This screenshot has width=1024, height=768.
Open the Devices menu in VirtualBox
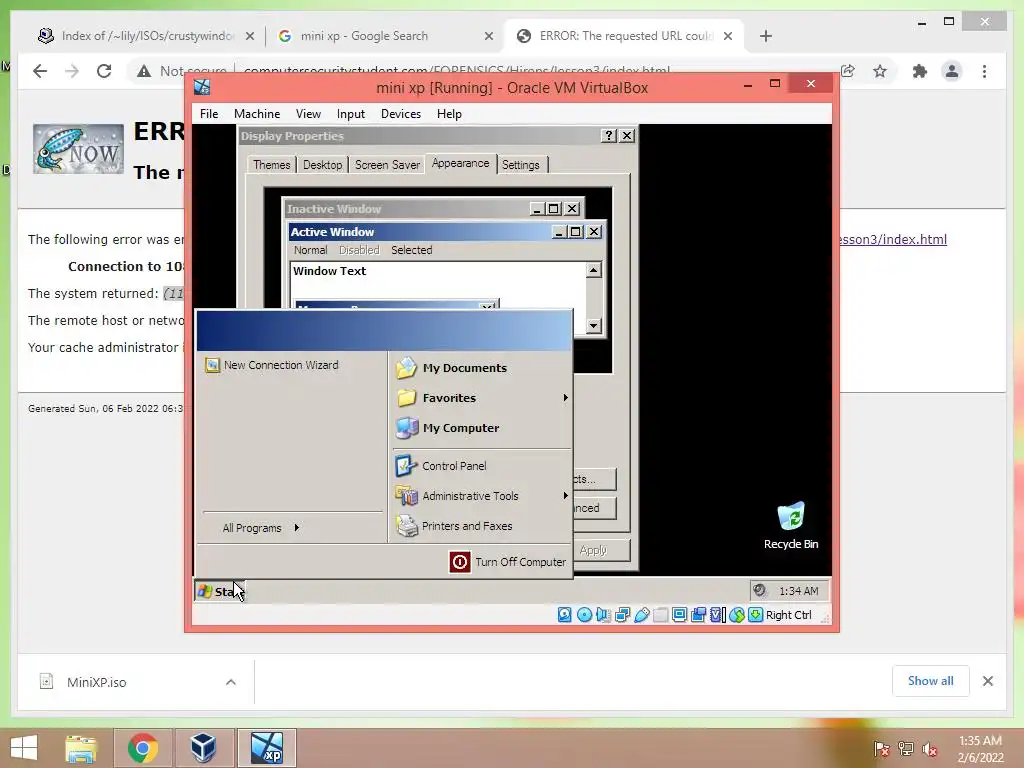[400, 114]
